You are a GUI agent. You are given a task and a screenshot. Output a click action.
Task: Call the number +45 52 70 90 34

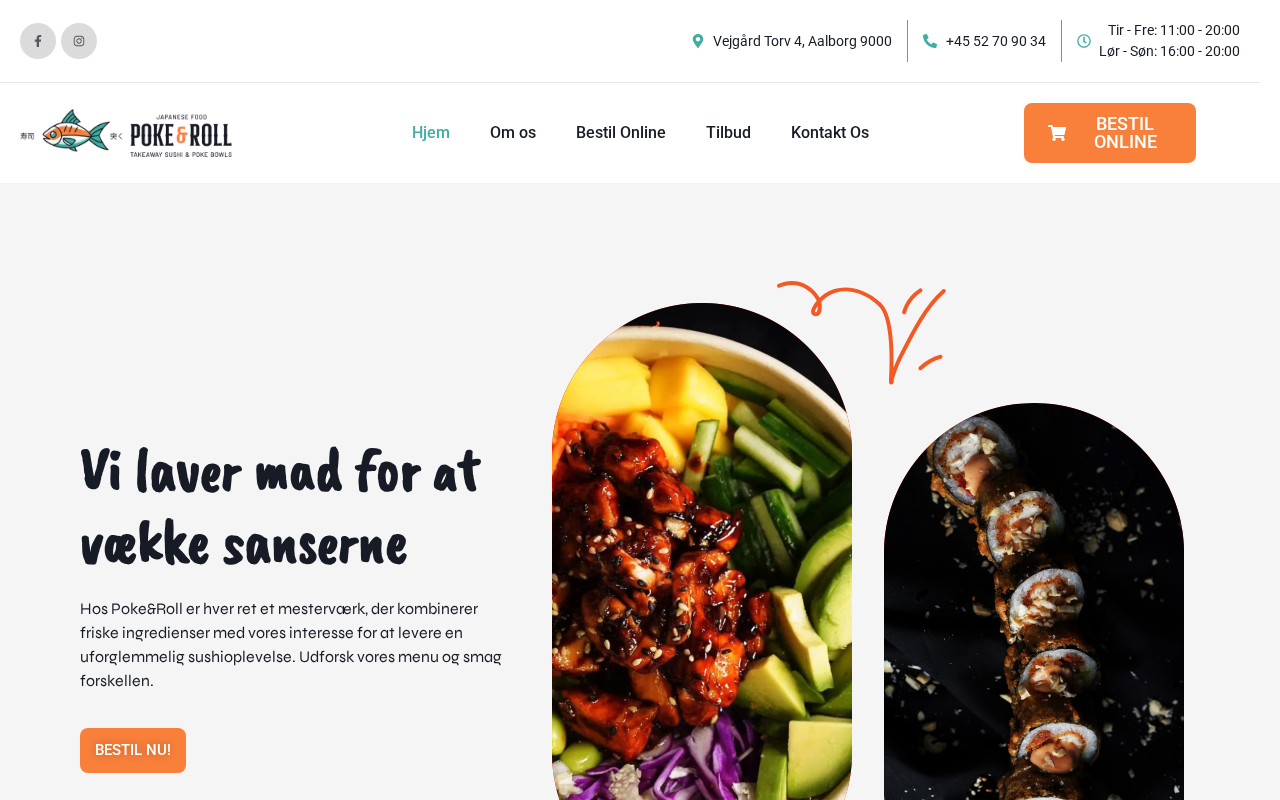996,41
